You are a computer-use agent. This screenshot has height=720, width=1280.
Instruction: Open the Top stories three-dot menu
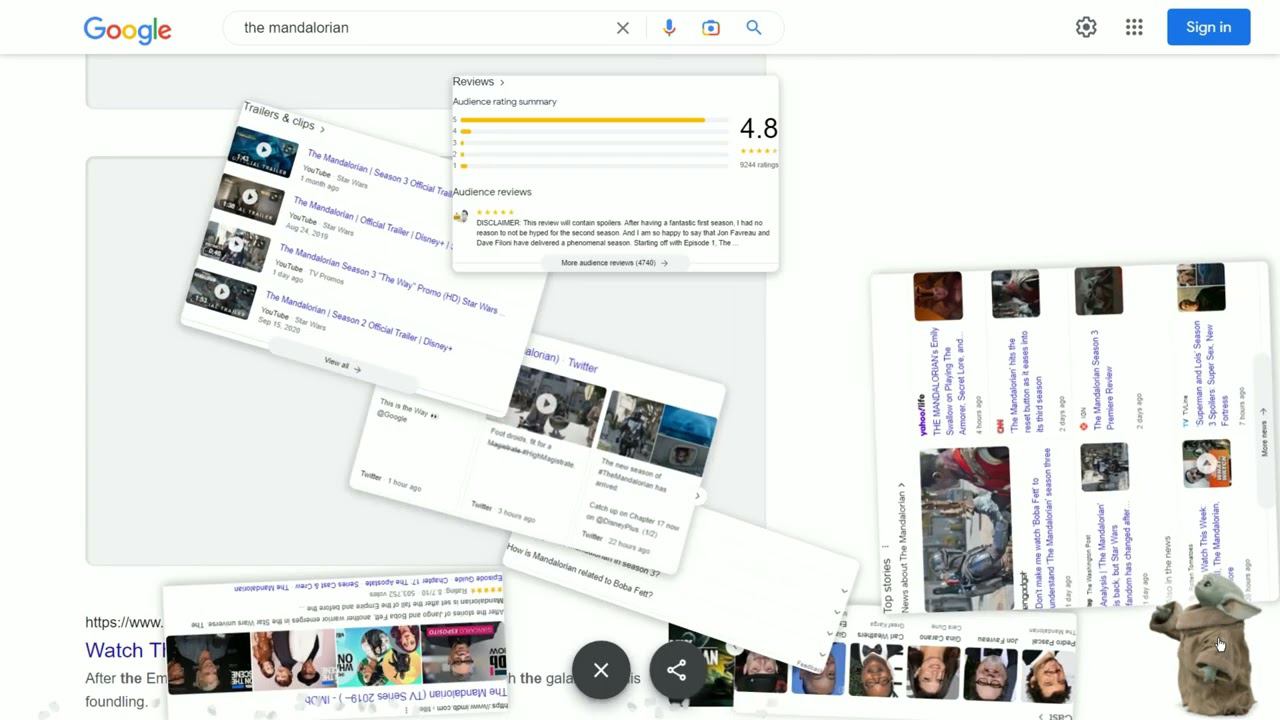[887, 548]
